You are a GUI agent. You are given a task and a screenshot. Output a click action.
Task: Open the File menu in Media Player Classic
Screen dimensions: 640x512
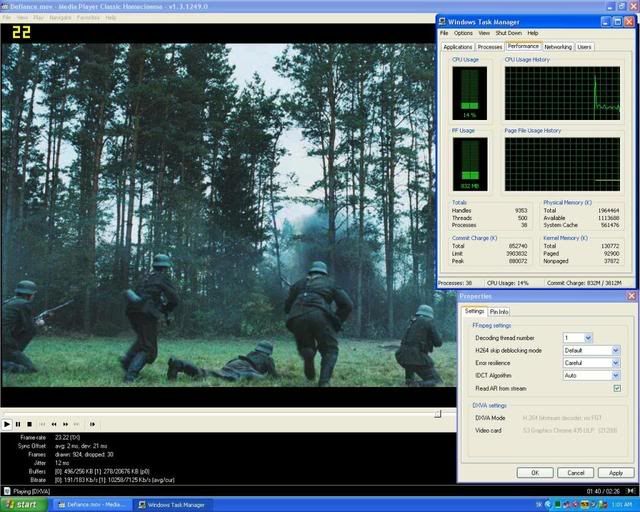6,18
